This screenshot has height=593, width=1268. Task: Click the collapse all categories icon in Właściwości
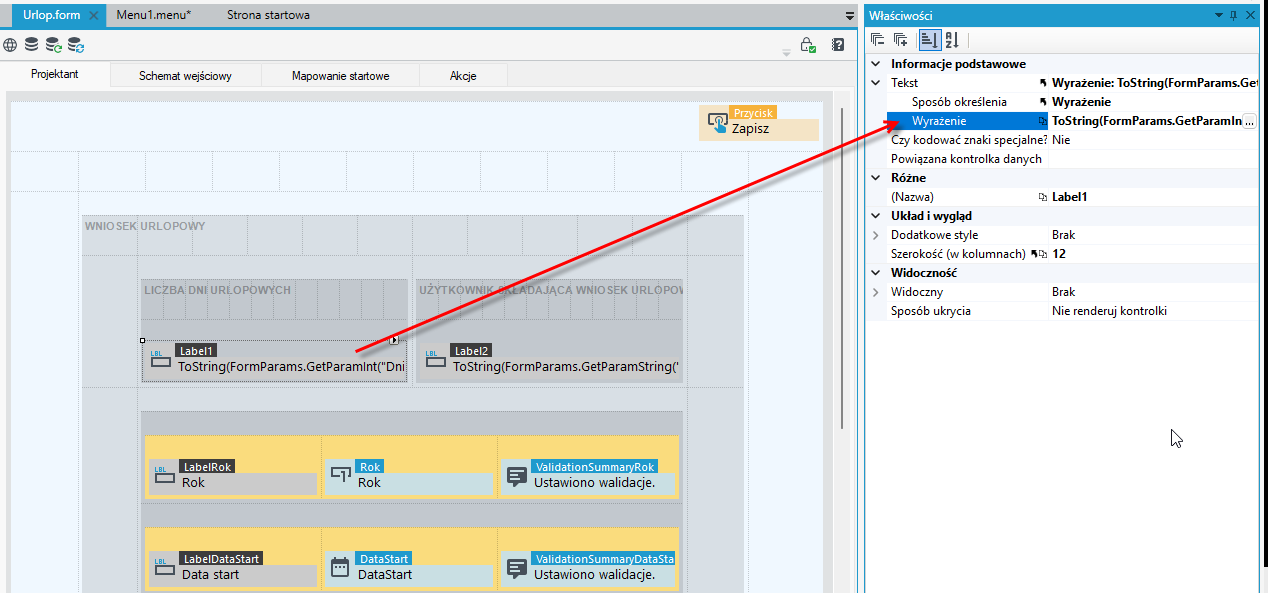point(877,40)
